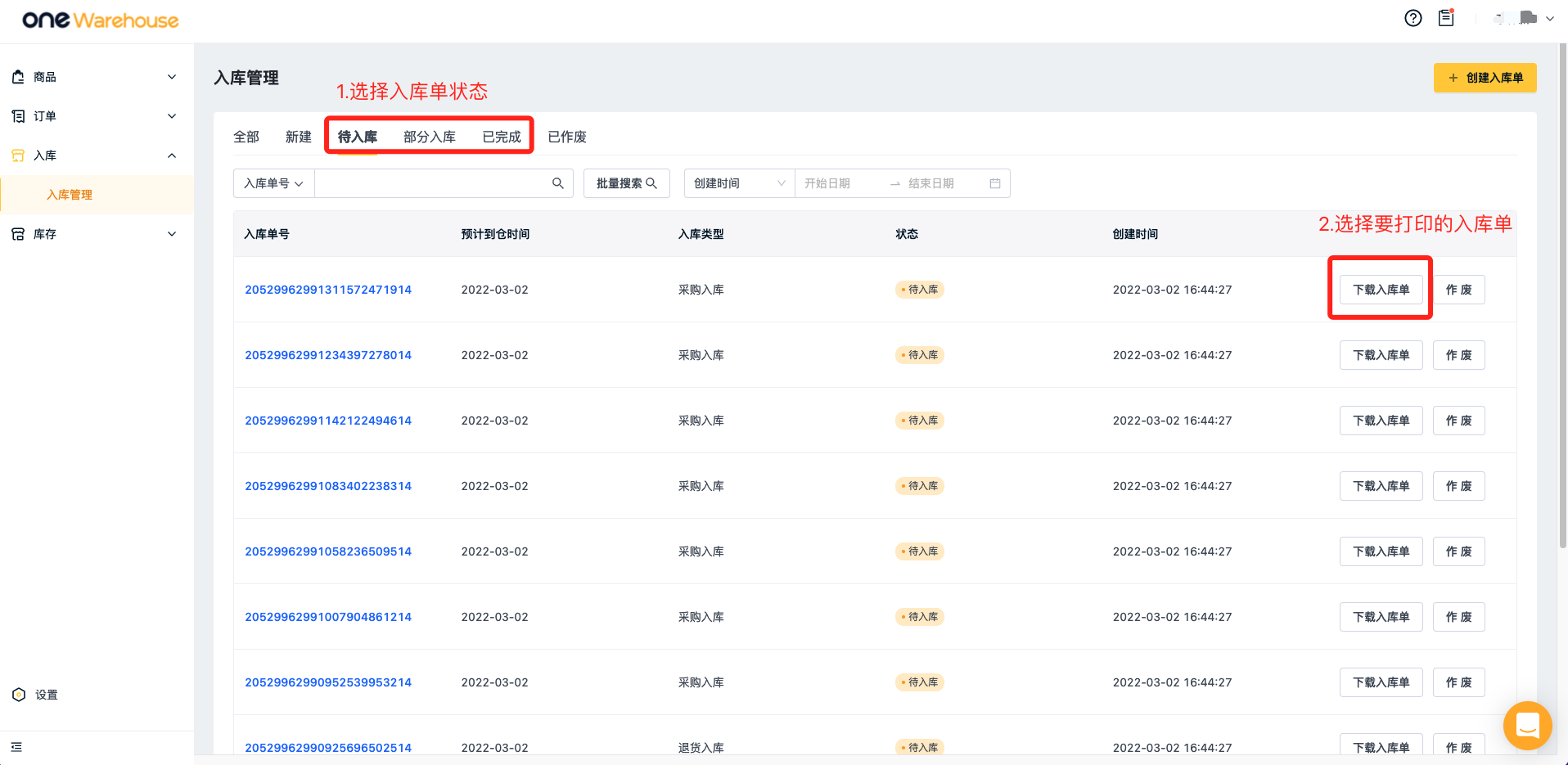The image size is (1568, 765).
Task: Expand the 库存 menu
Action: pos(172,234)
